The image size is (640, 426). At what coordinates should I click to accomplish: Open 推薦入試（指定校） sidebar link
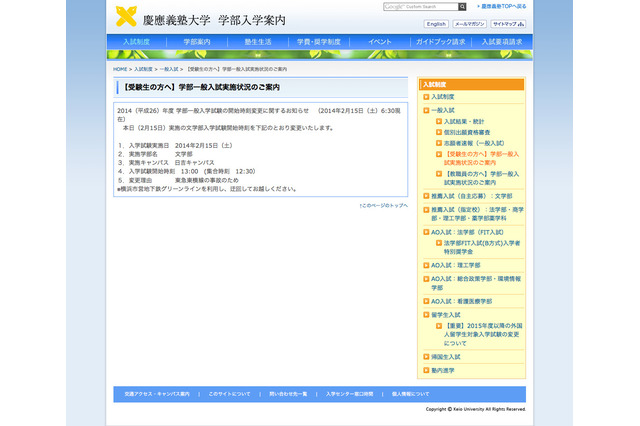(478, 214)
